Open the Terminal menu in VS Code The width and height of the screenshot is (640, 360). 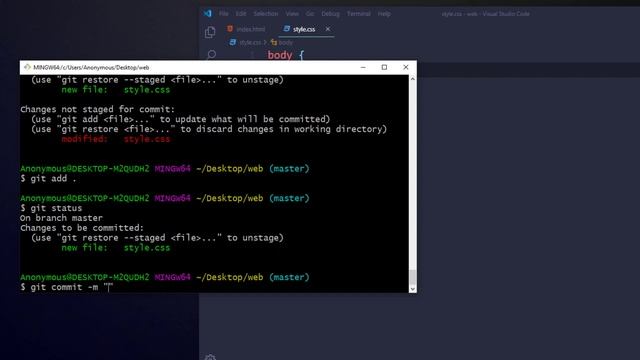pyautogui.click(x=359, y=13)
